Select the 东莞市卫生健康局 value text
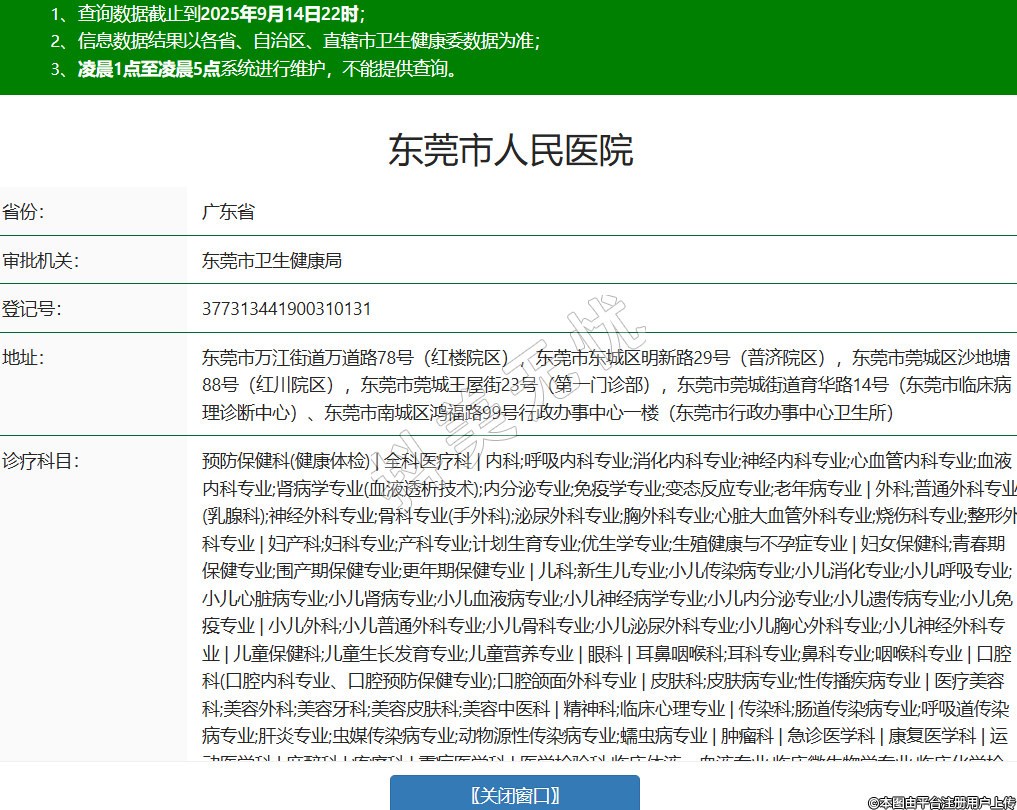 tap(272, 261)
